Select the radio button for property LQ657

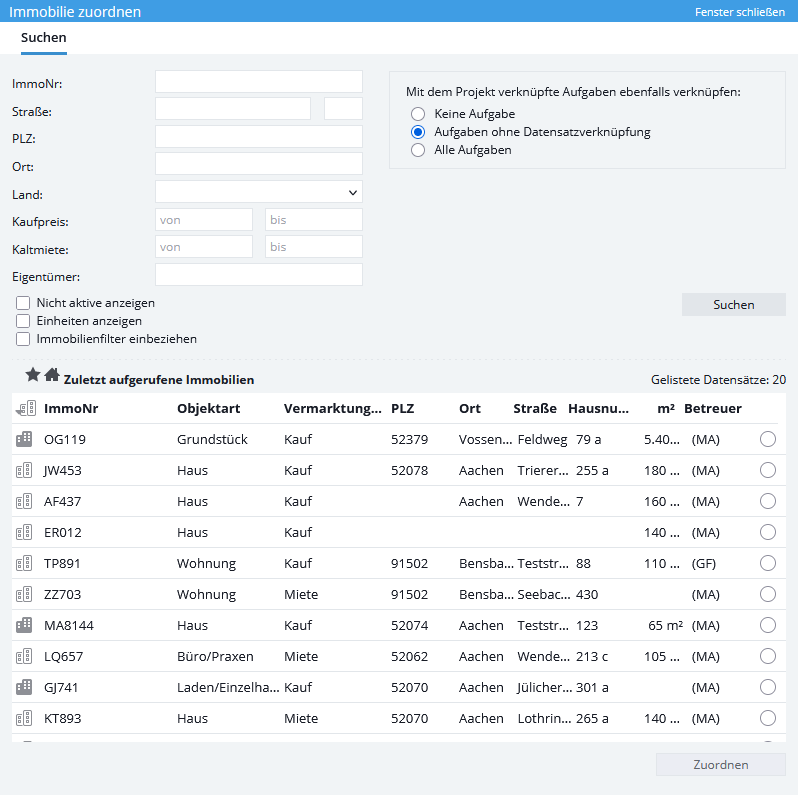pyautogui.click(x=767, y=656)
